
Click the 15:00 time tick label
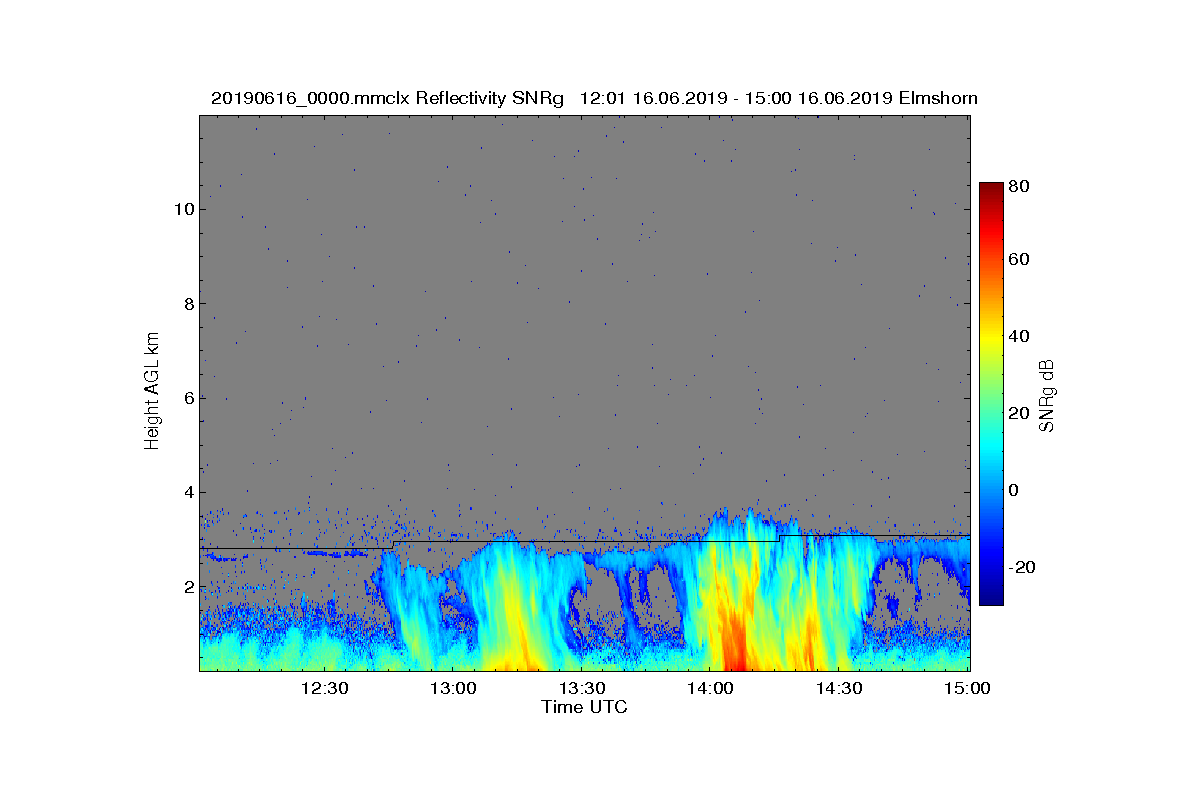coord(967,689)
